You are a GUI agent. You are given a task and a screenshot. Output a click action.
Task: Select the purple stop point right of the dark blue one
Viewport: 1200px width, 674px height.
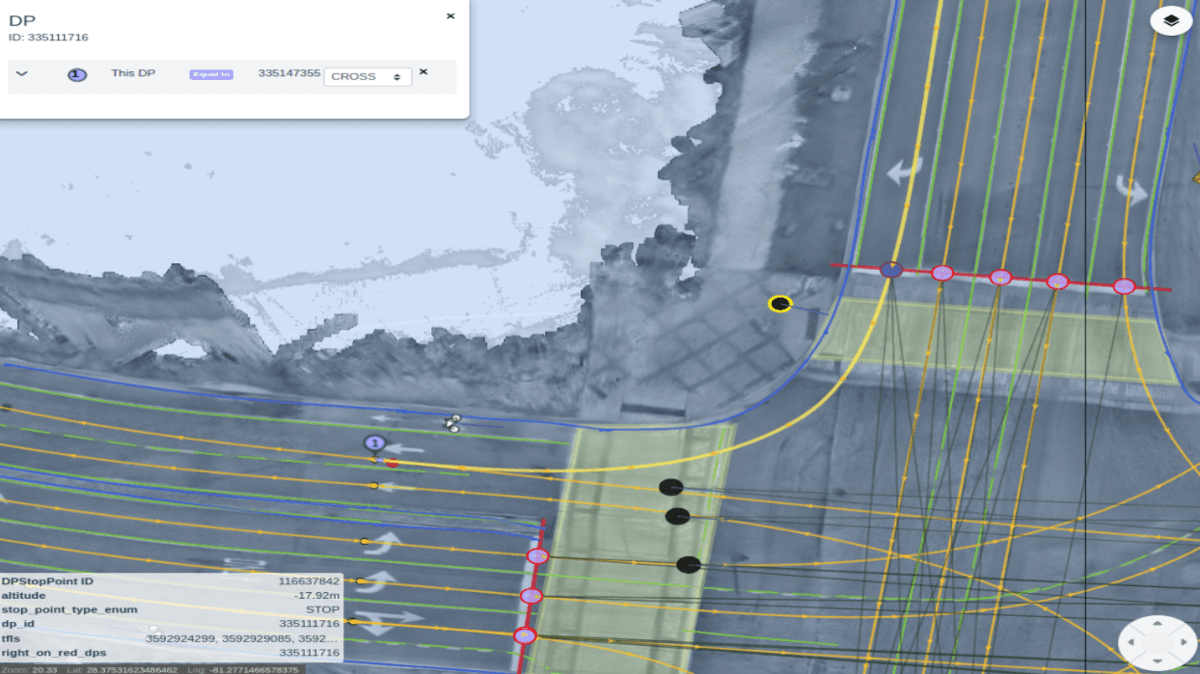[x=942, y=273]
